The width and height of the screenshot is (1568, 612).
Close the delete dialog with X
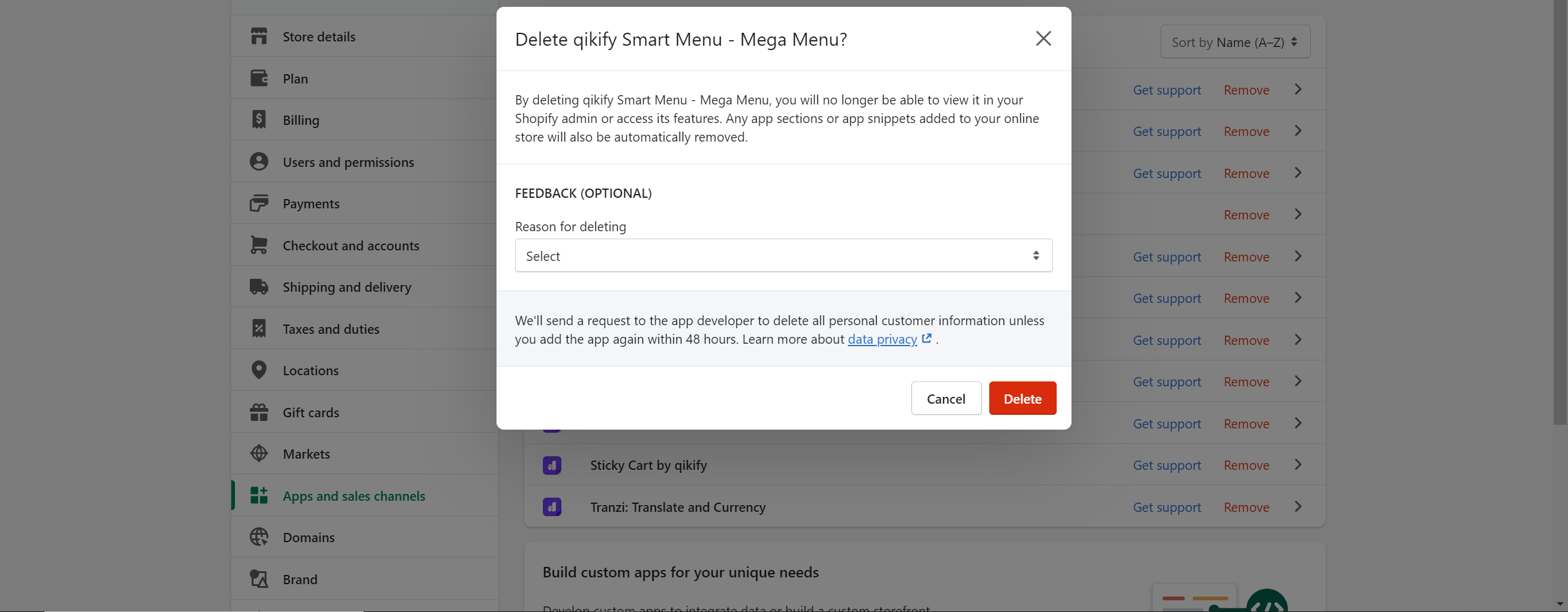point(1043,38)
